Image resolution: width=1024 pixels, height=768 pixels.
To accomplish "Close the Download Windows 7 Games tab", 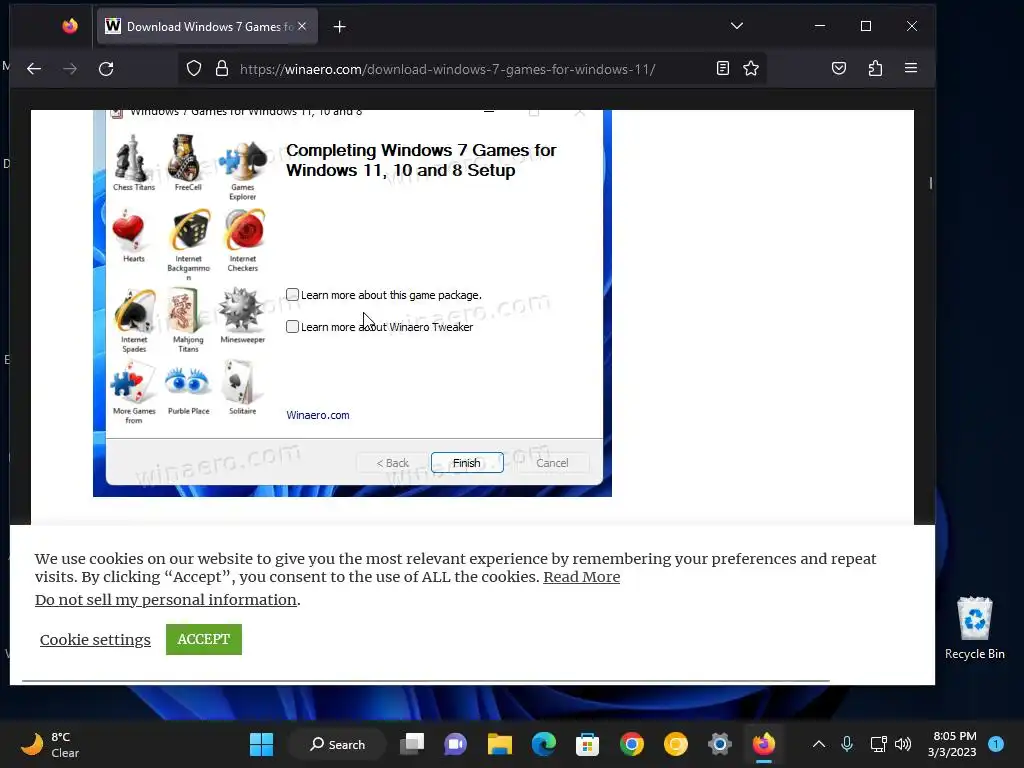I will click(x=302, y=26).
